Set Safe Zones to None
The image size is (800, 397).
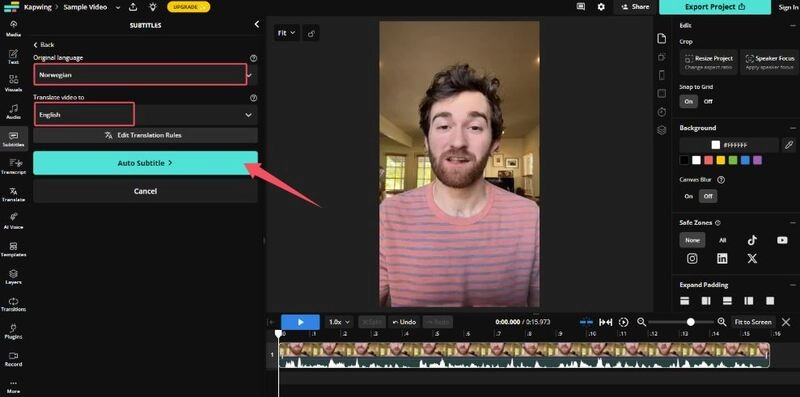pyautogui.click(x=692, y=240)
